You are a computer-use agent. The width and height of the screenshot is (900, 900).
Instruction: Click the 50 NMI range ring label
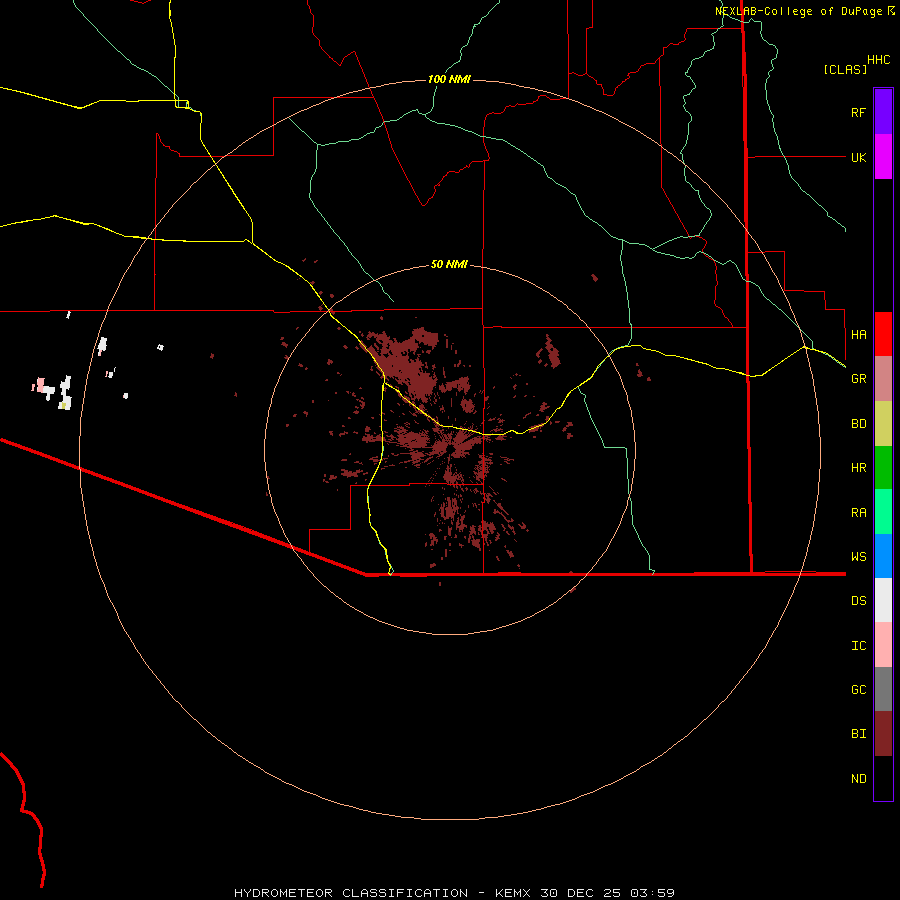click(449, 264)
